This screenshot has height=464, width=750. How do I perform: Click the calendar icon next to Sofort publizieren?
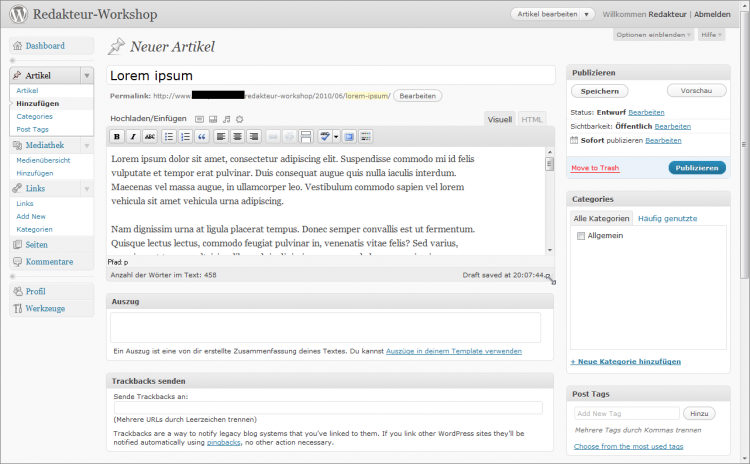tap(574, 140)
